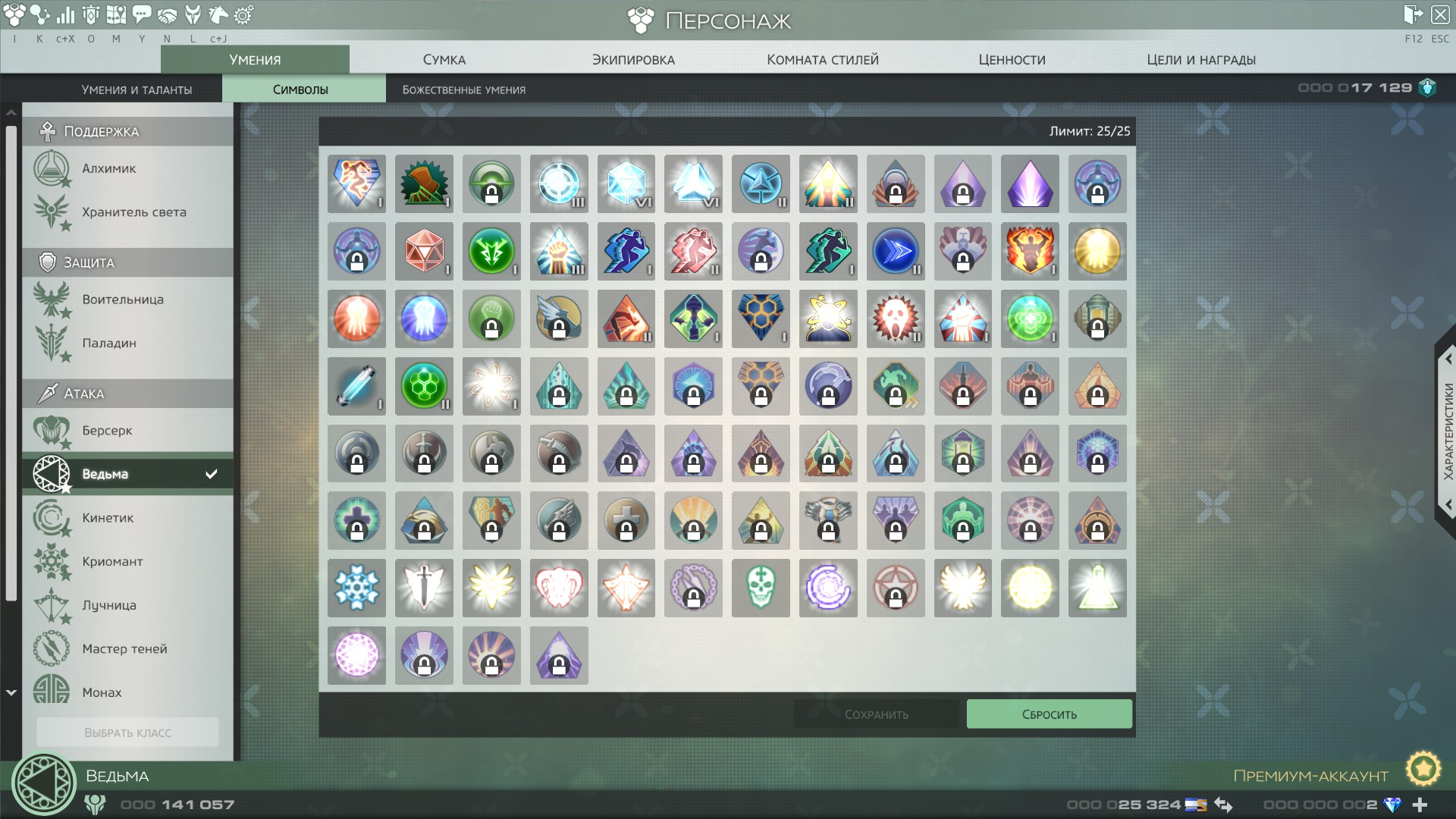Expand the Характеристики side panel upper arrow
The height and width of the screenshot is (819, 1456).
[1448, 359]
